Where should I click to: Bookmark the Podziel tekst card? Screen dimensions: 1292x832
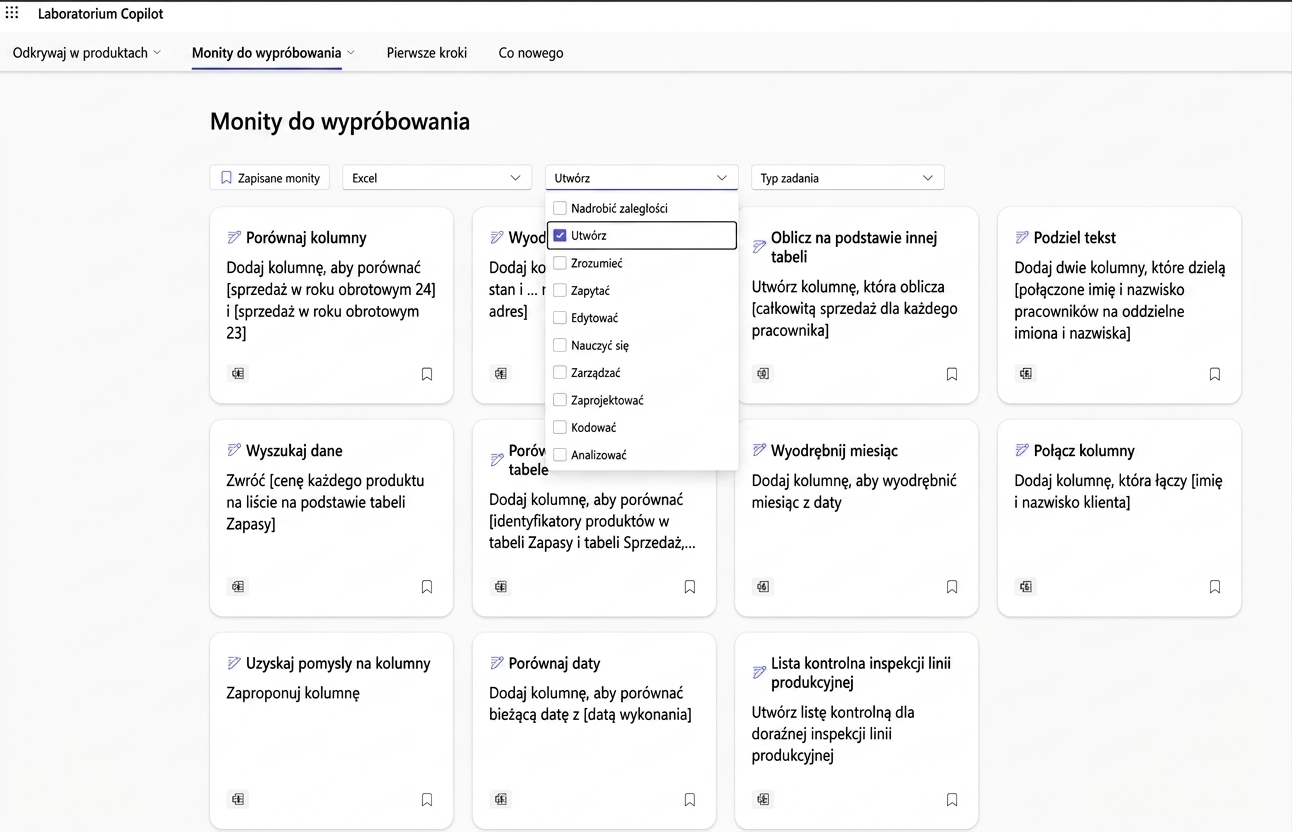coord(1215,374)
